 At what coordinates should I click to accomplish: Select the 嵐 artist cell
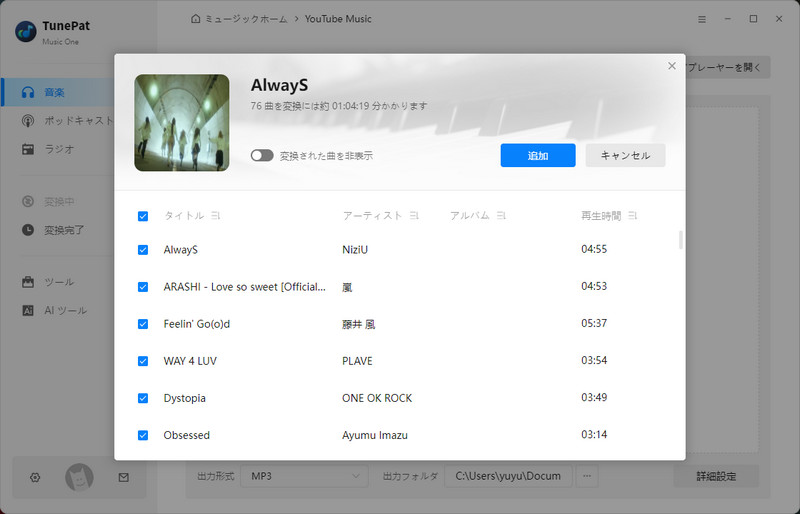point(347,287)
